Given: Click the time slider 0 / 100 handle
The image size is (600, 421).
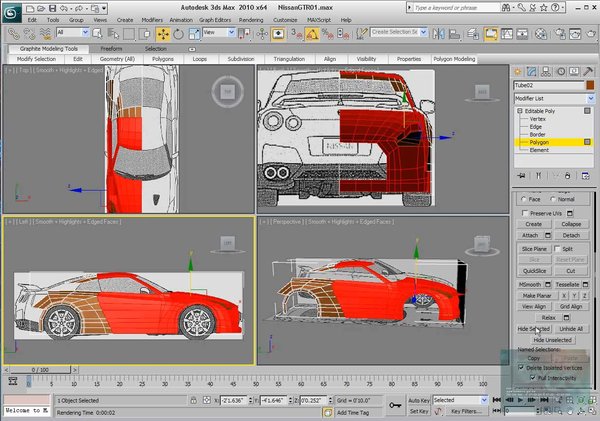Looking at the screenshot, I should pos(40,370).
